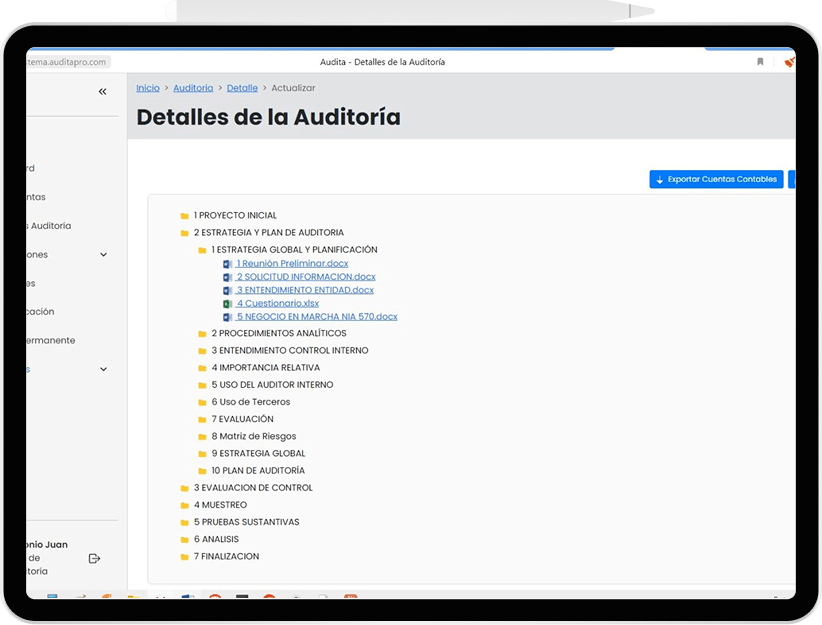The width and height of the screenshot is (822, 625).
Task: Click the Word icon beside 3 ENTENDIMIENTO ENTIDAD.docx
Action: [228, 291]
